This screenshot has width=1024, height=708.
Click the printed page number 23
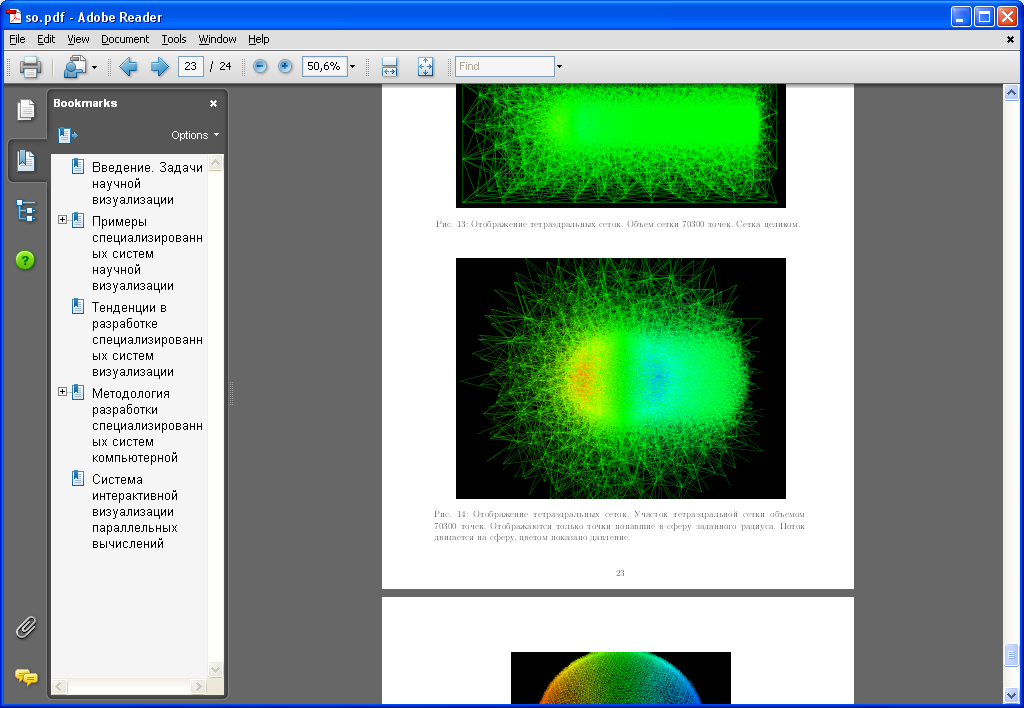click(620, 573)
